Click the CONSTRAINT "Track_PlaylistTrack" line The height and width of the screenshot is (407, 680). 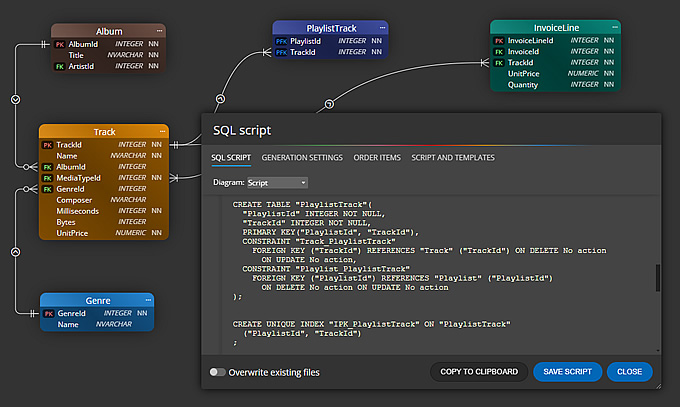(319, 241)
